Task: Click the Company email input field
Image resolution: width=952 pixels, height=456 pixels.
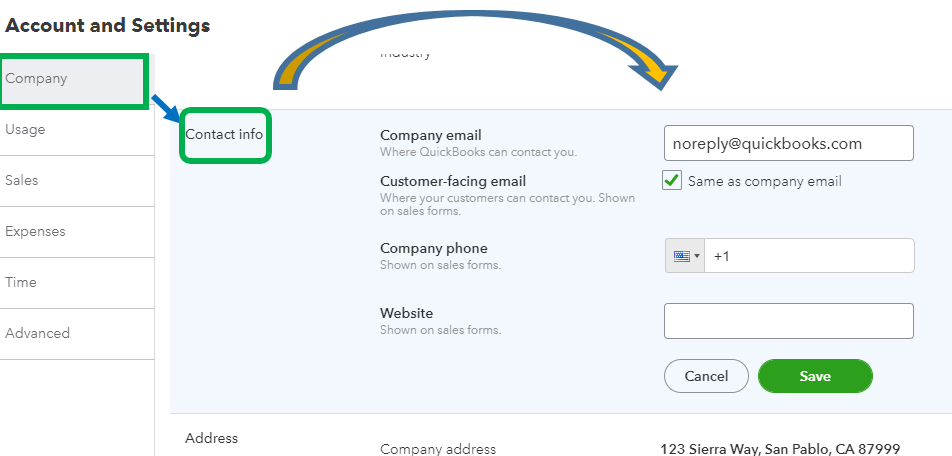Action: coord(789,143)
